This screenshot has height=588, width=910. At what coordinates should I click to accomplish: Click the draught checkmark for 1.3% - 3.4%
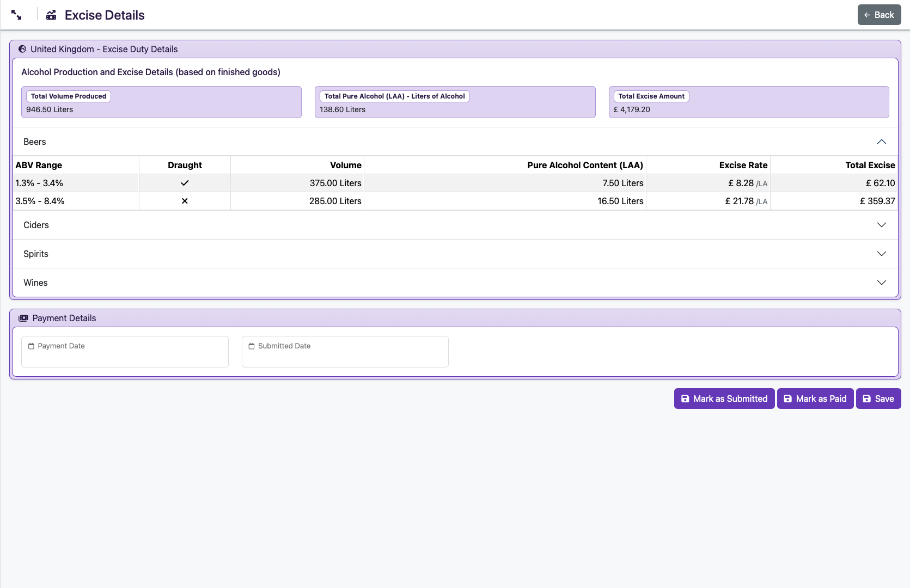click(x=184, y=183)
